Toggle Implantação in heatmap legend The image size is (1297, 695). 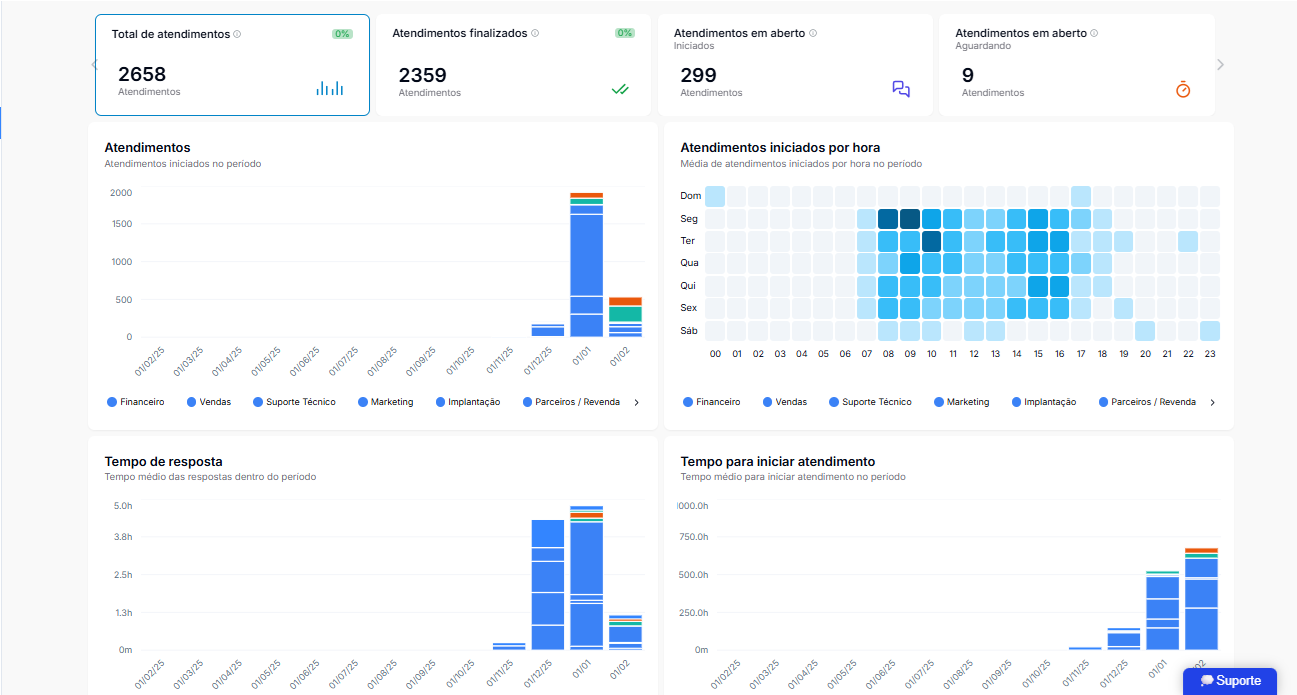coord(1043,402)
